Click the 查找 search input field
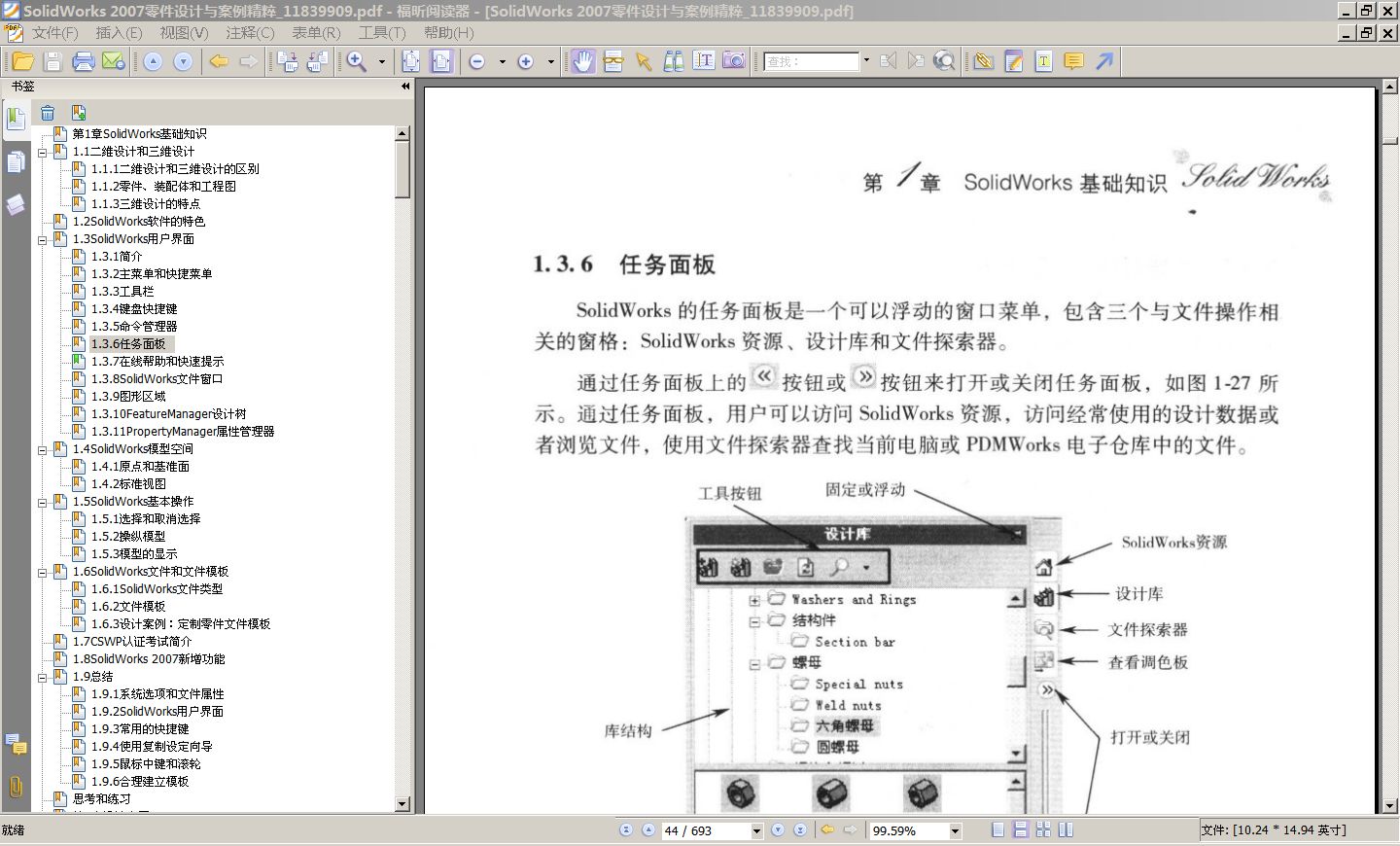1400x846 pixels. pos(812,61)
